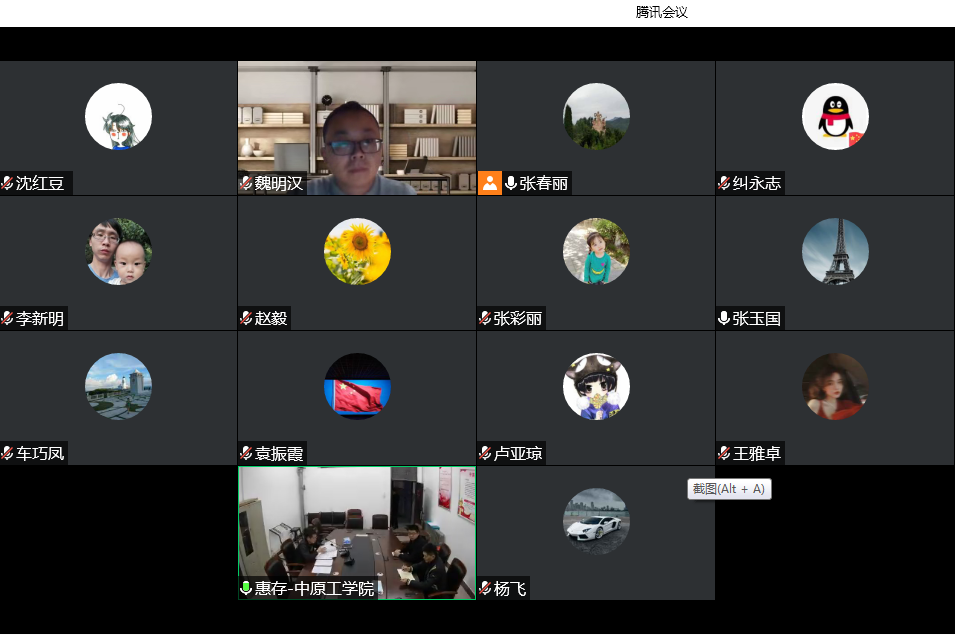Select the 惠存-中原工学院 conference room video

click(x=356, y=525)
